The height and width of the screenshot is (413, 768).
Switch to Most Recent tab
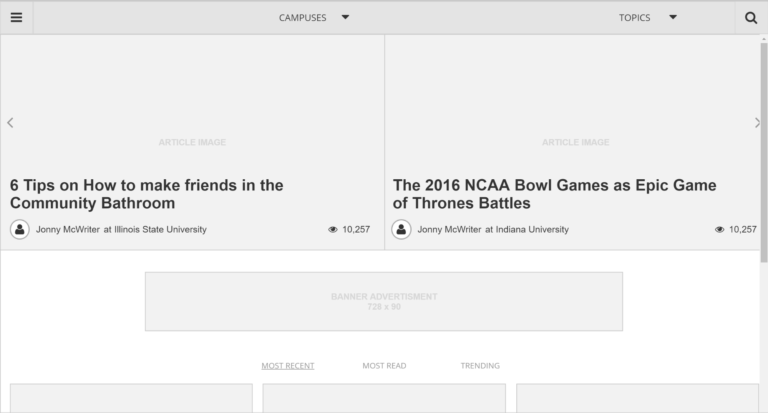click(288, 366)
